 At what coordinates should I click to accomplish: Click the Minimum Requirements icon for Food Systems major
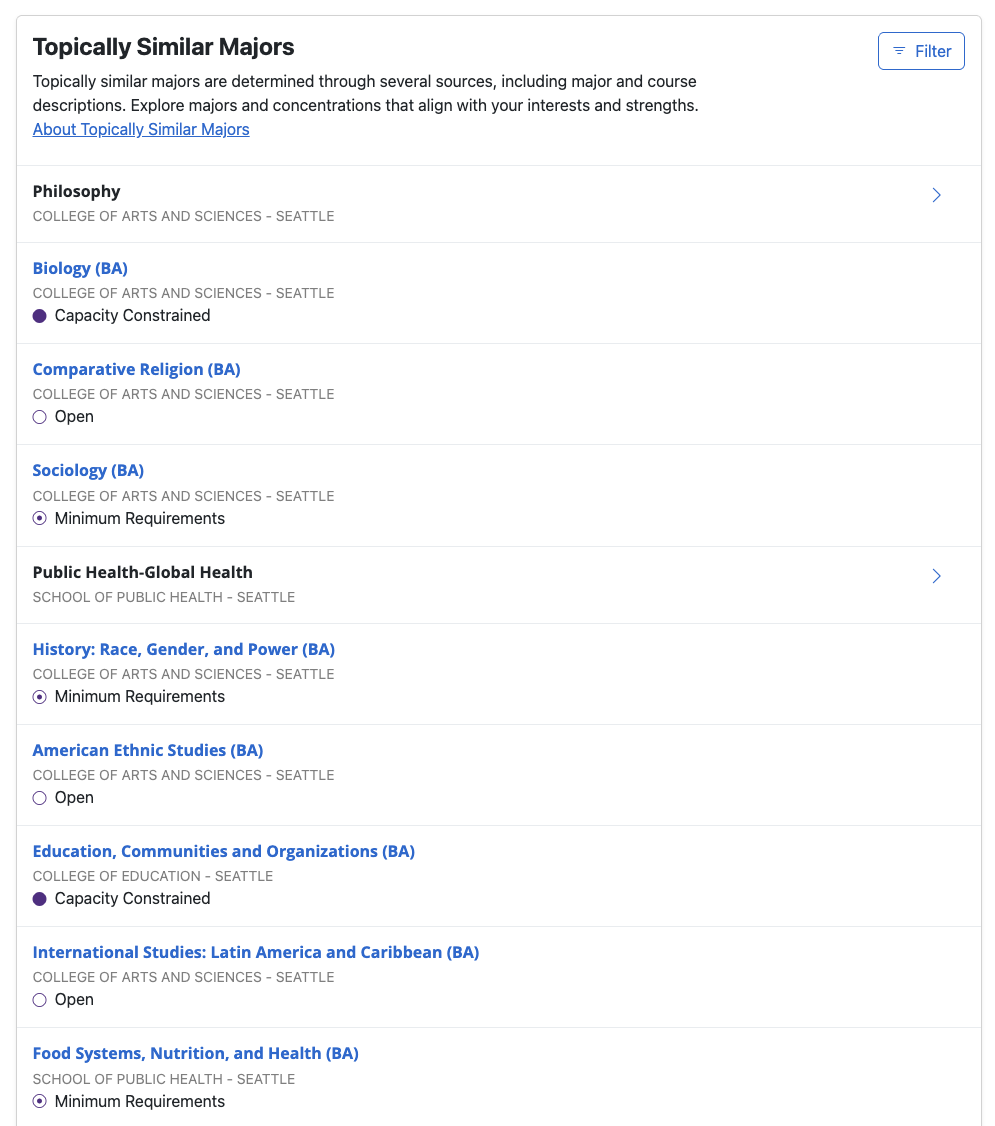[x=39, y=1100]
